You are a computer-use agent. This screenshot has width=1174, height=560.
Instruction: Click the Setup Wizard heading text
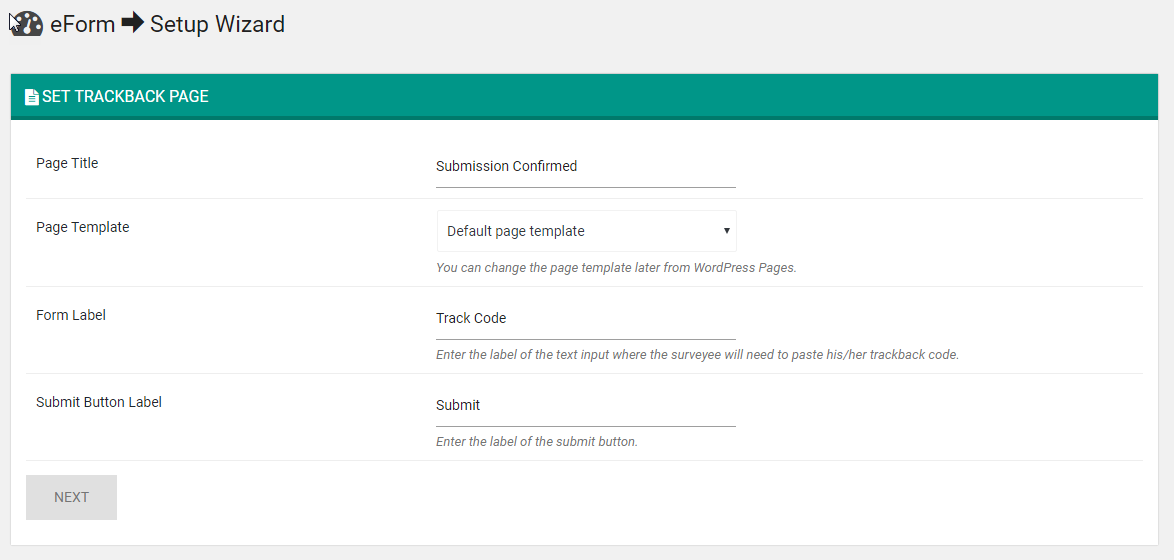[x=217, y=24]
